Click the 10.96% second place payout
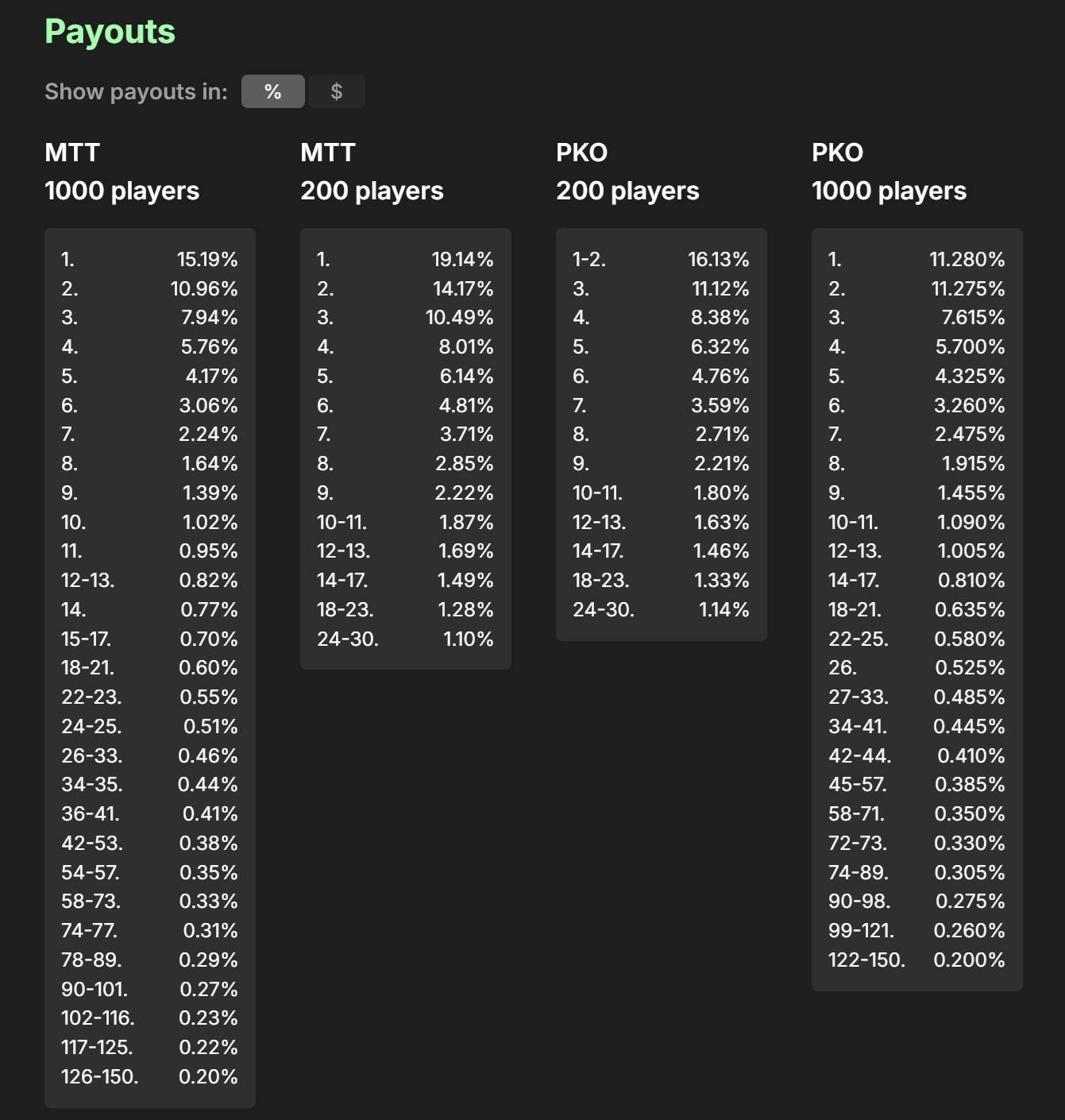The height and width of the screenshot is (1120, 1065). (x=204, y=289)
